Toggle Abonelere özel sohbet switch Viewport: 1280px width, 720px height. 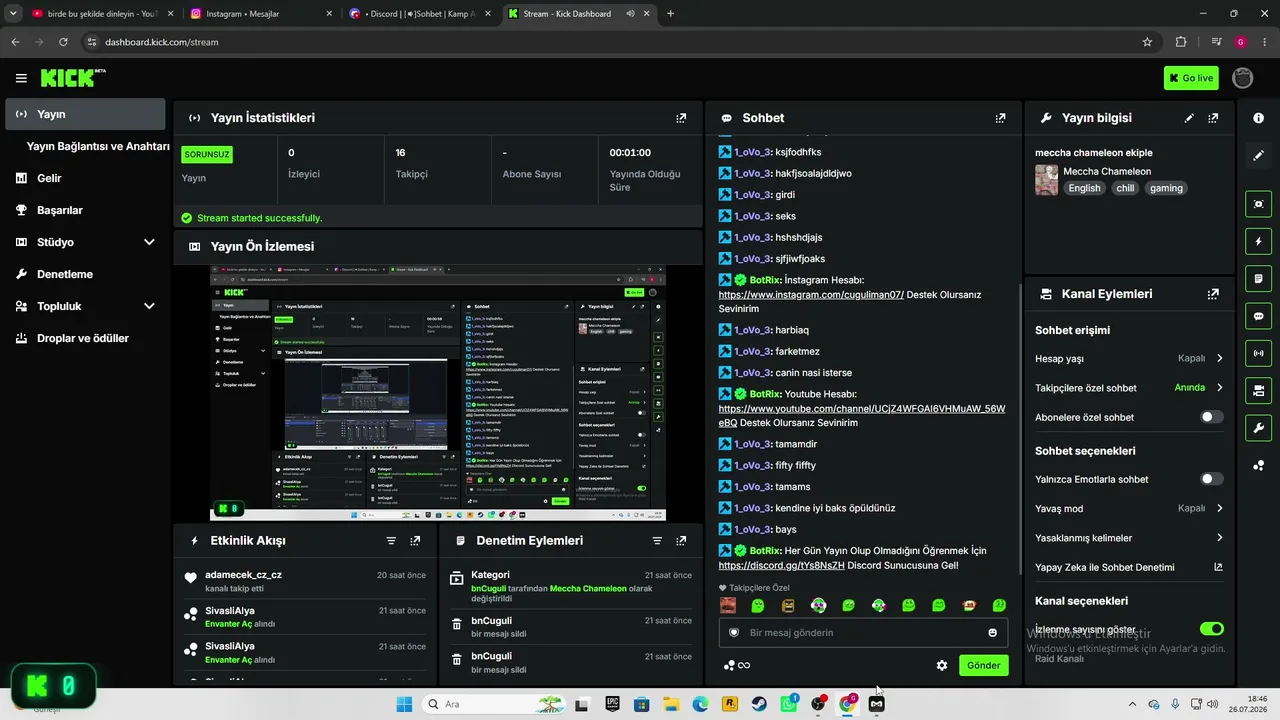[1211, 417]
